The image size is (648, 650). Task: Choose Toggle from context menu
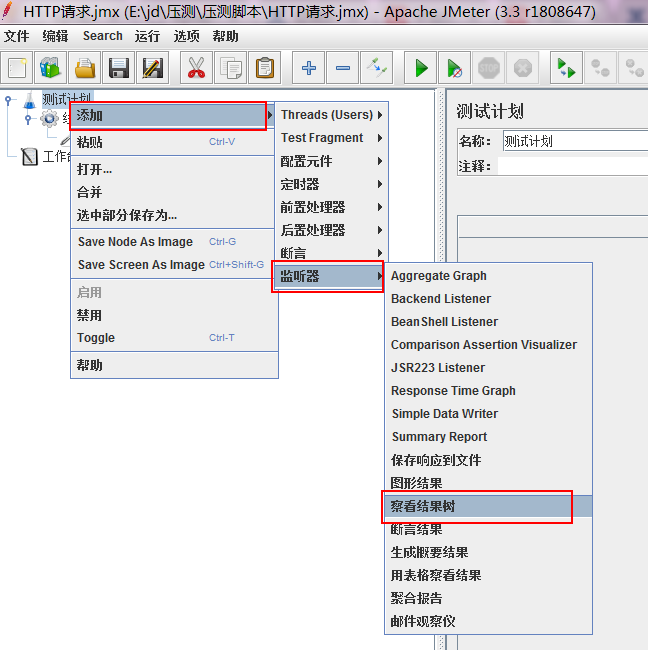[x=174, y=338]
